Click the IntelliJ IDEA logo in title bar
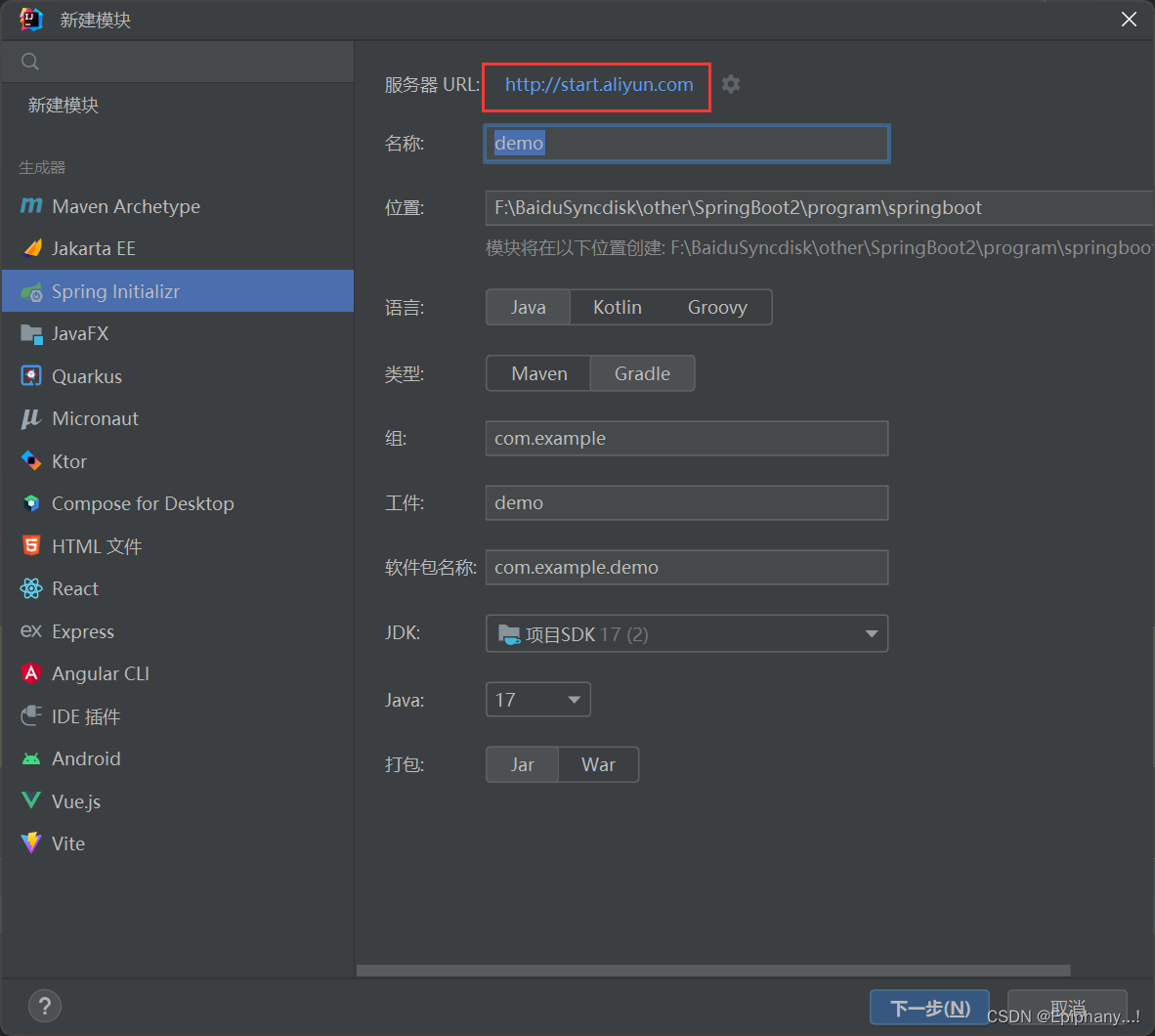Screen dimensions: 1155x1036 click(31, 20)
